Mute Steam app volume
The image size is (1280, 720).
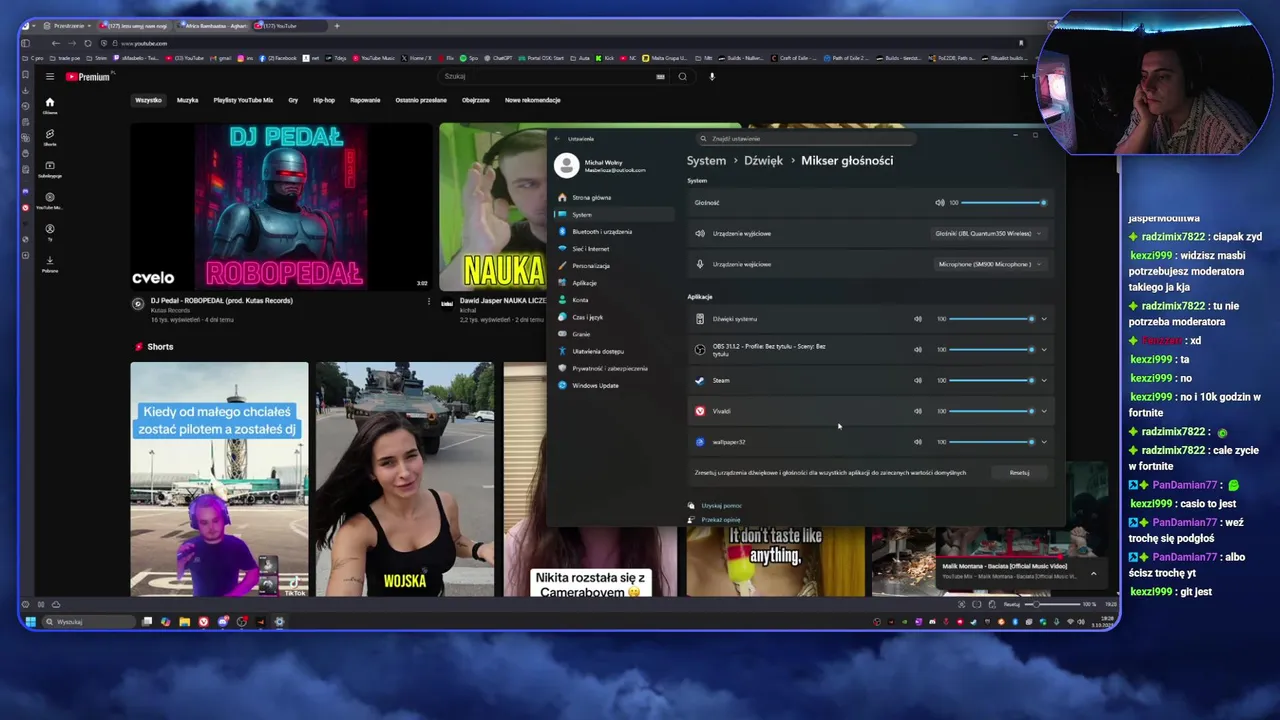917,381
